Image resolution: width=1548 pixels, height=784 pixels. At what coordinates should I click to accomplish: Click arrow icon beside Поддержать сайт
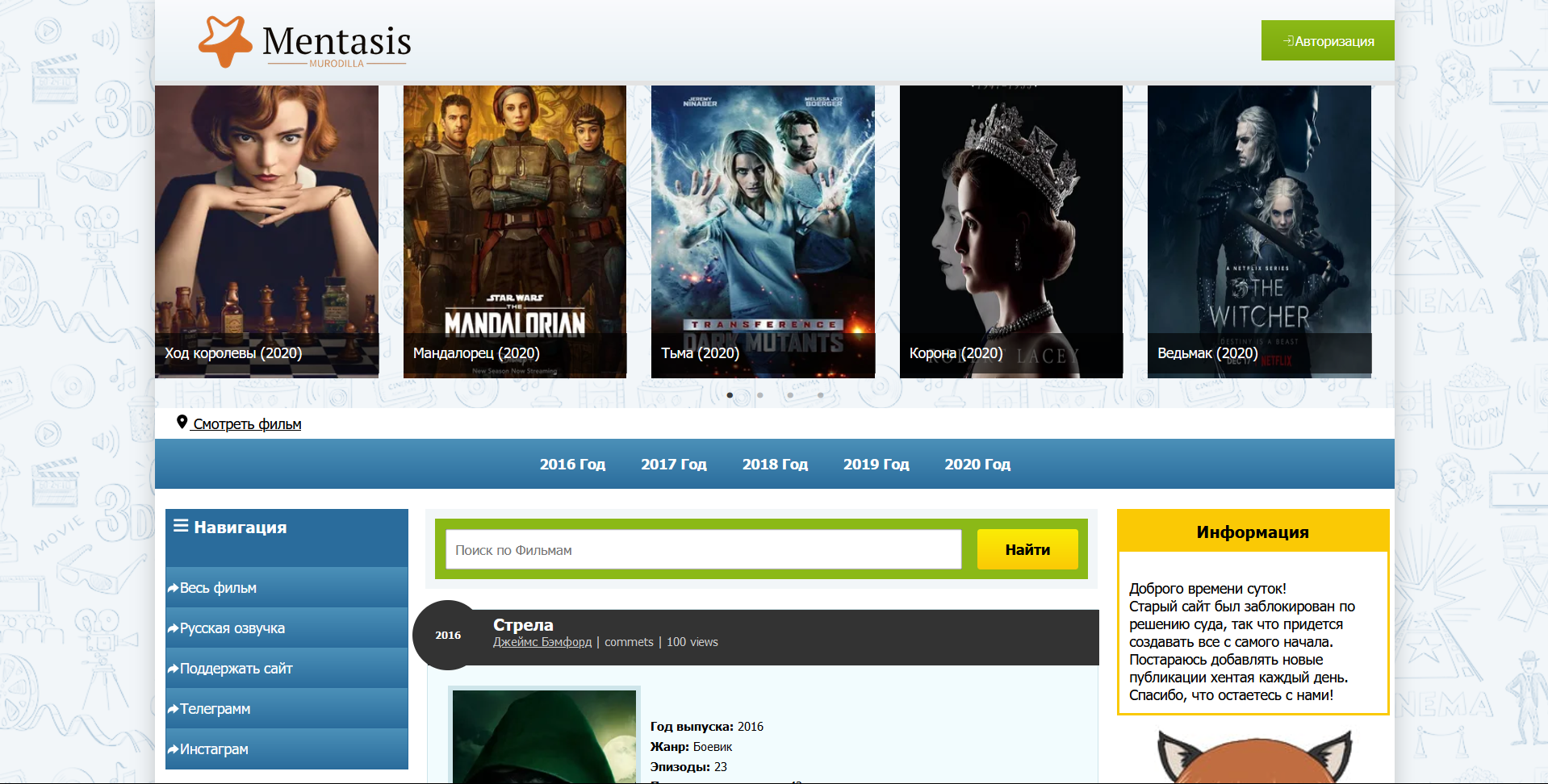tap(173, 669)
